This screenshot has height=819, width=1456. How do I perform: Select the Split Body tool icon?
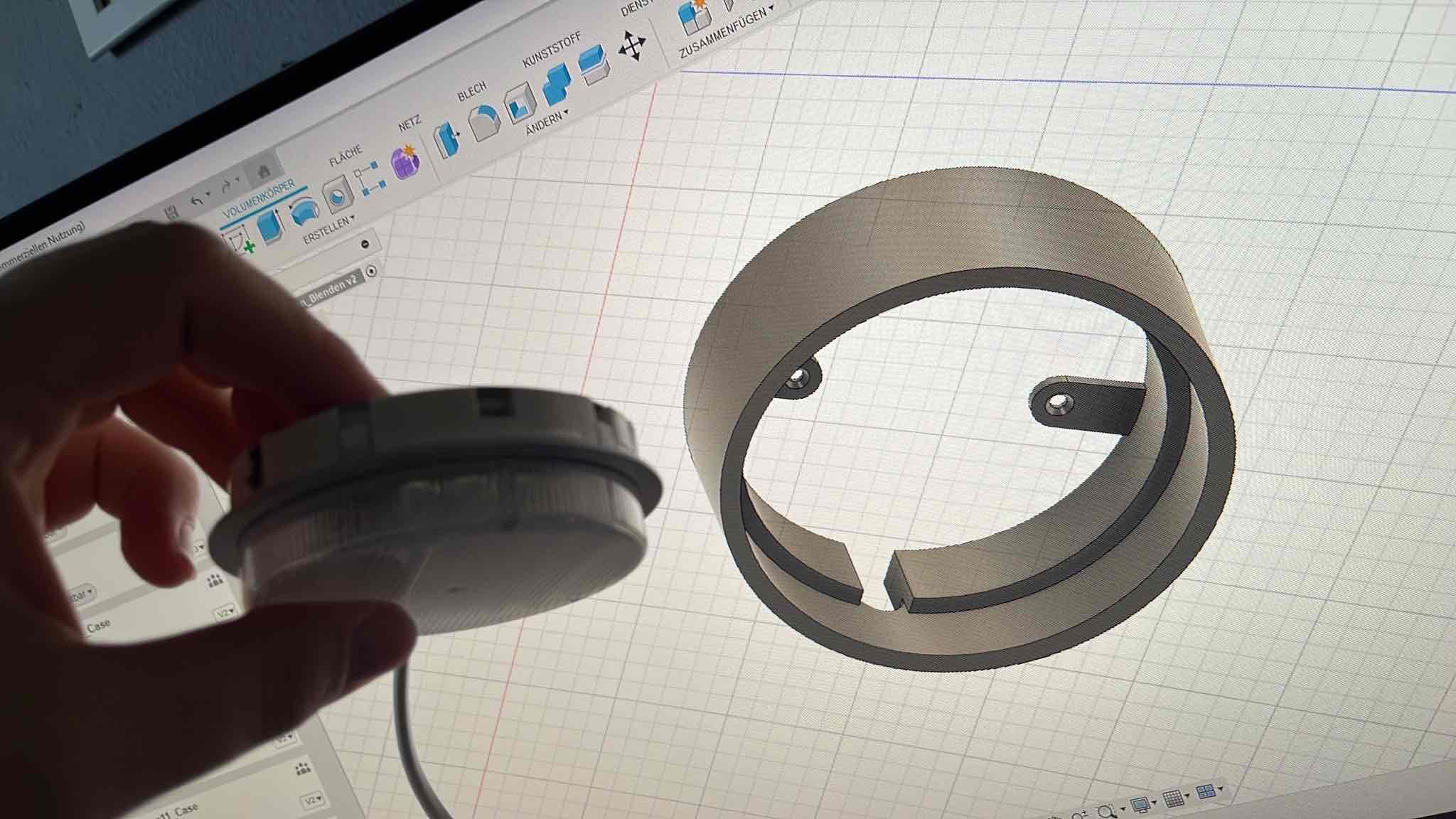(x=594, y=66)
